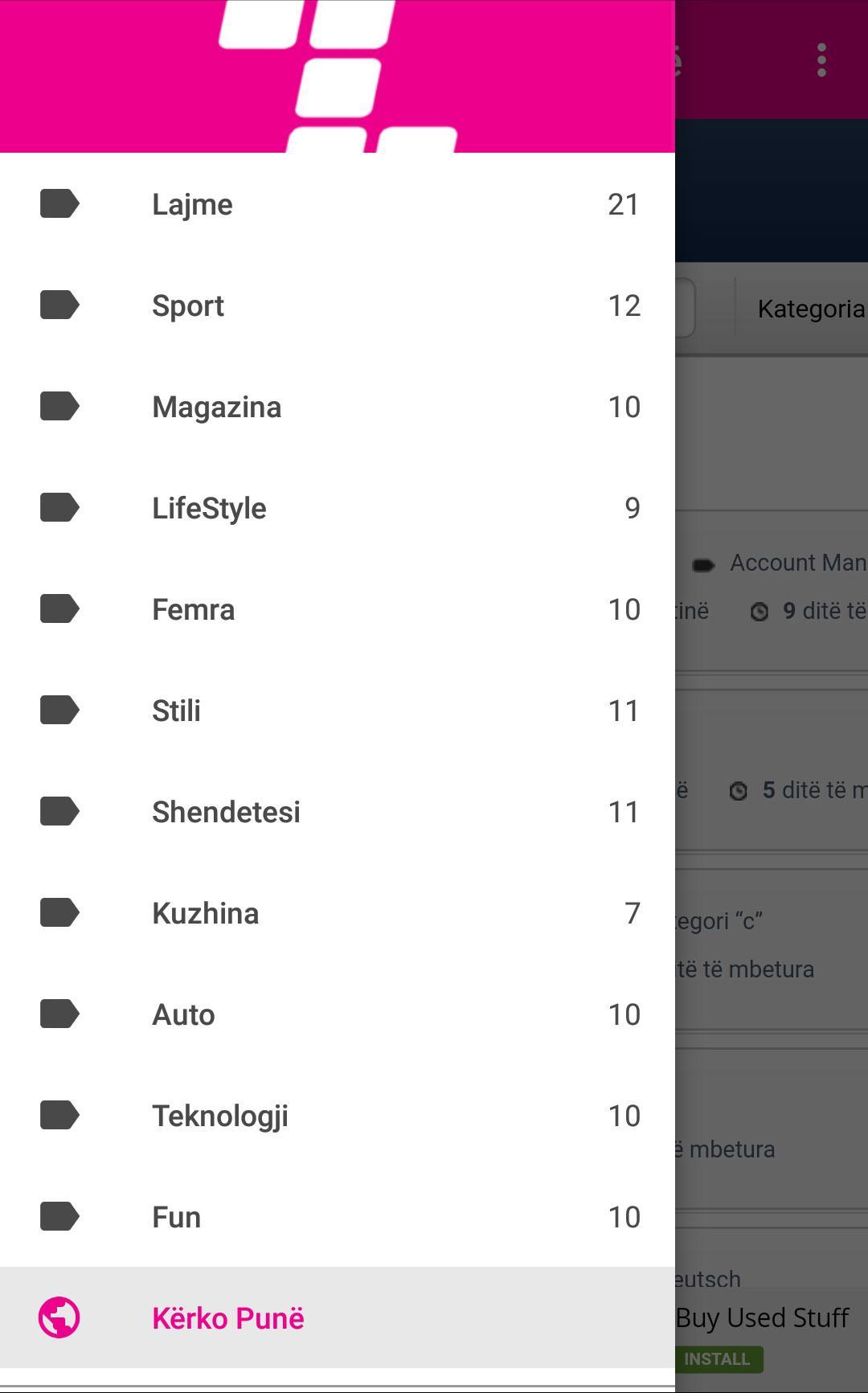Tap the tag icon next to Teknologji
Image resolution: width=868 pixels, height=1393 pixels.
(59, 1116)
